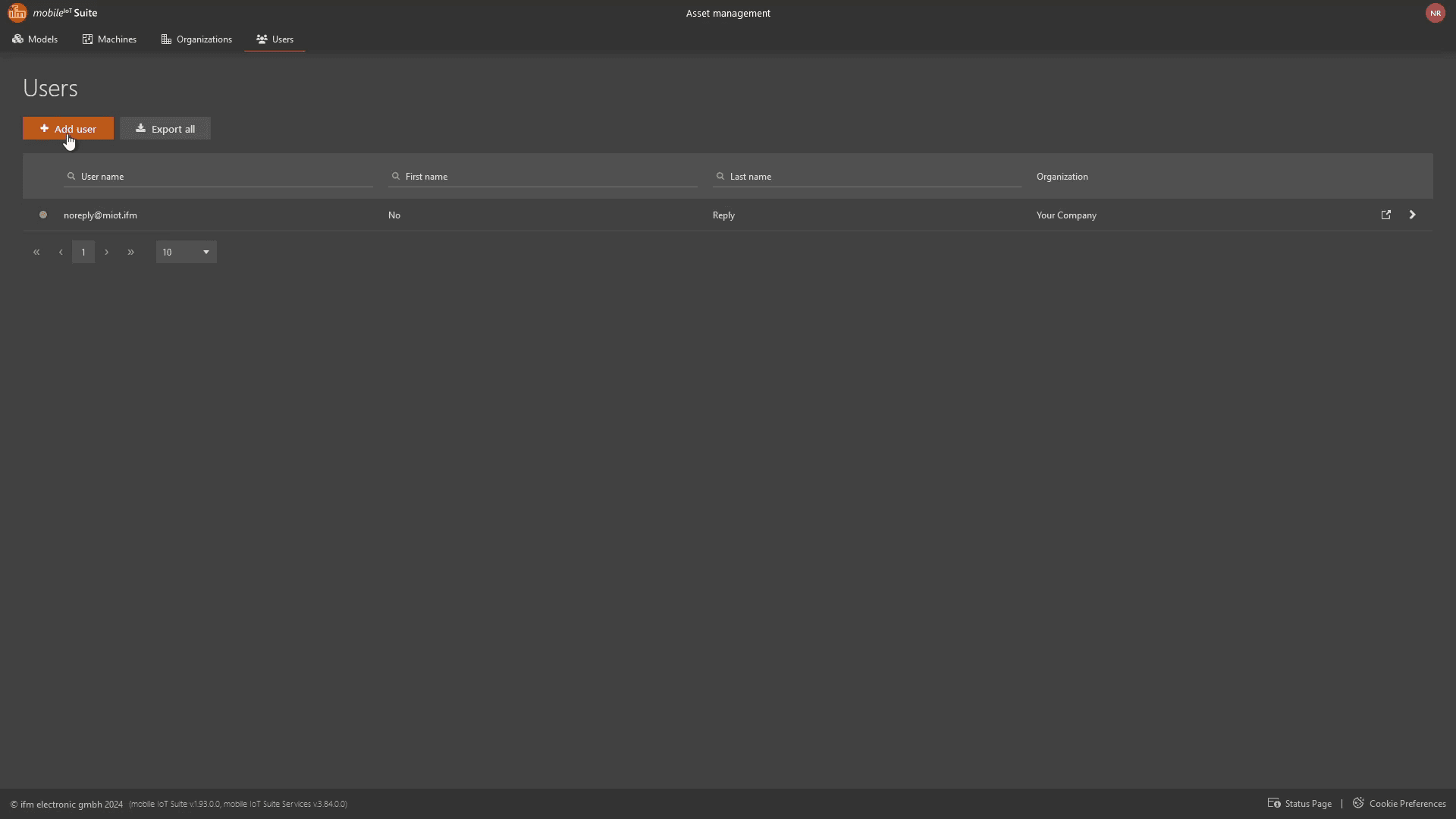Open the rows-per-page dropdown showing 10
Image resolution: width=1456 pixels, height=819 pixels.
click(x=186, y=253)
